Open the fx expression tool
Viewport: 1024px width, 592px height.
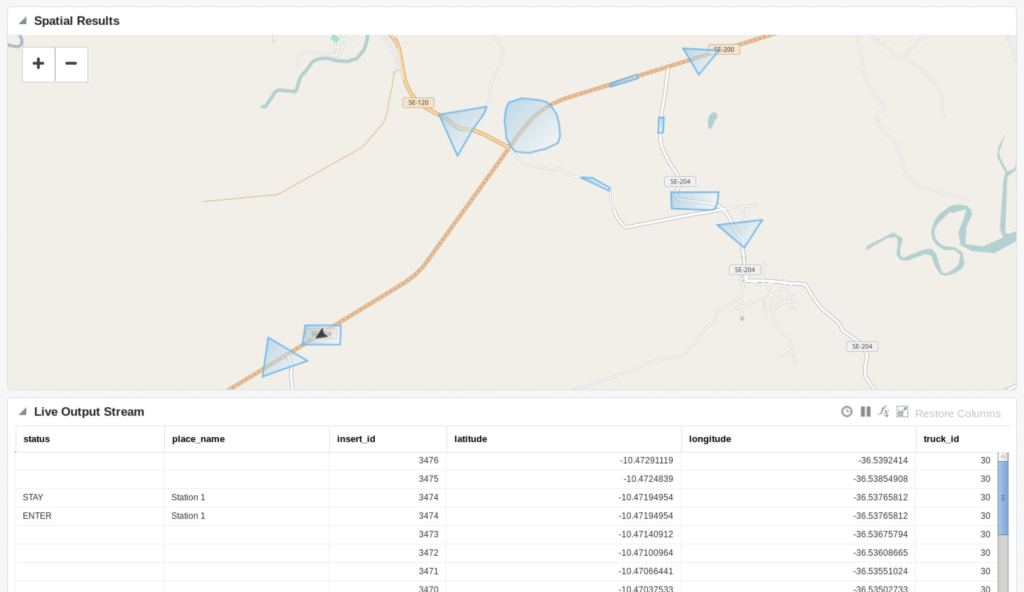pyautogui.click(x=884, y=412)
